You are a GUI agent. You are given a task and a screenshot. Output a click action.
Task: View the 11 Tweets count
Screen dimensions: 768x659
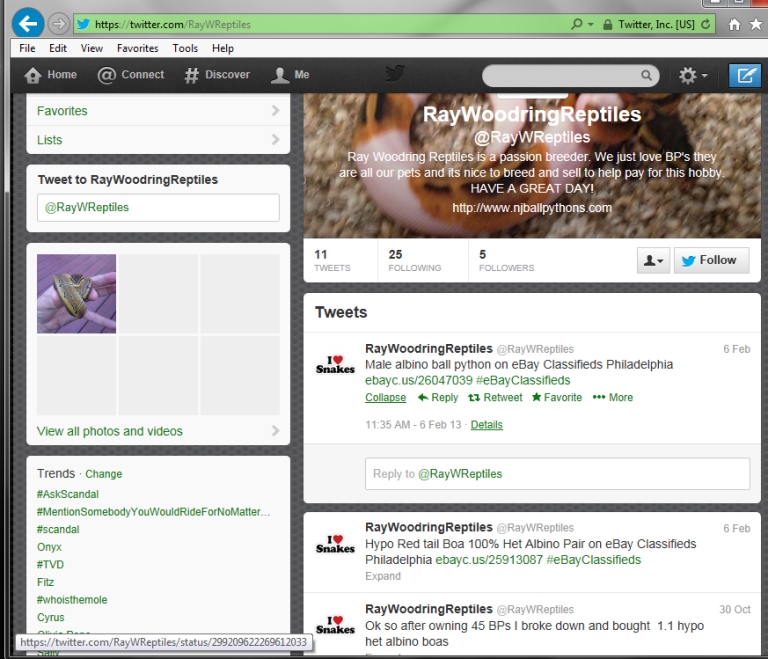[x=333, y=260]
